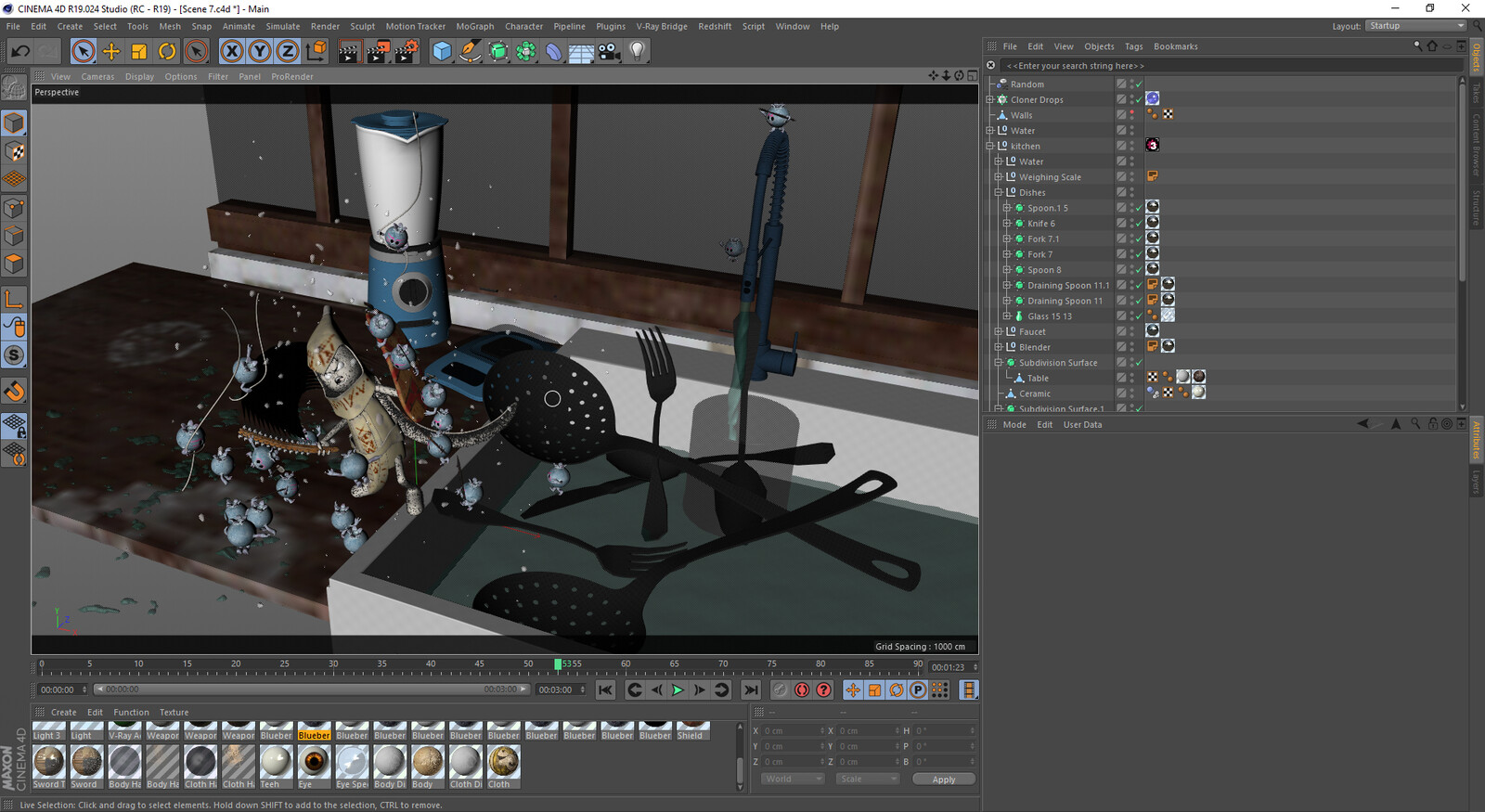1485x812 pixels.
Task: Open Object Manager Tags menu
Action: click(1134, 46)
